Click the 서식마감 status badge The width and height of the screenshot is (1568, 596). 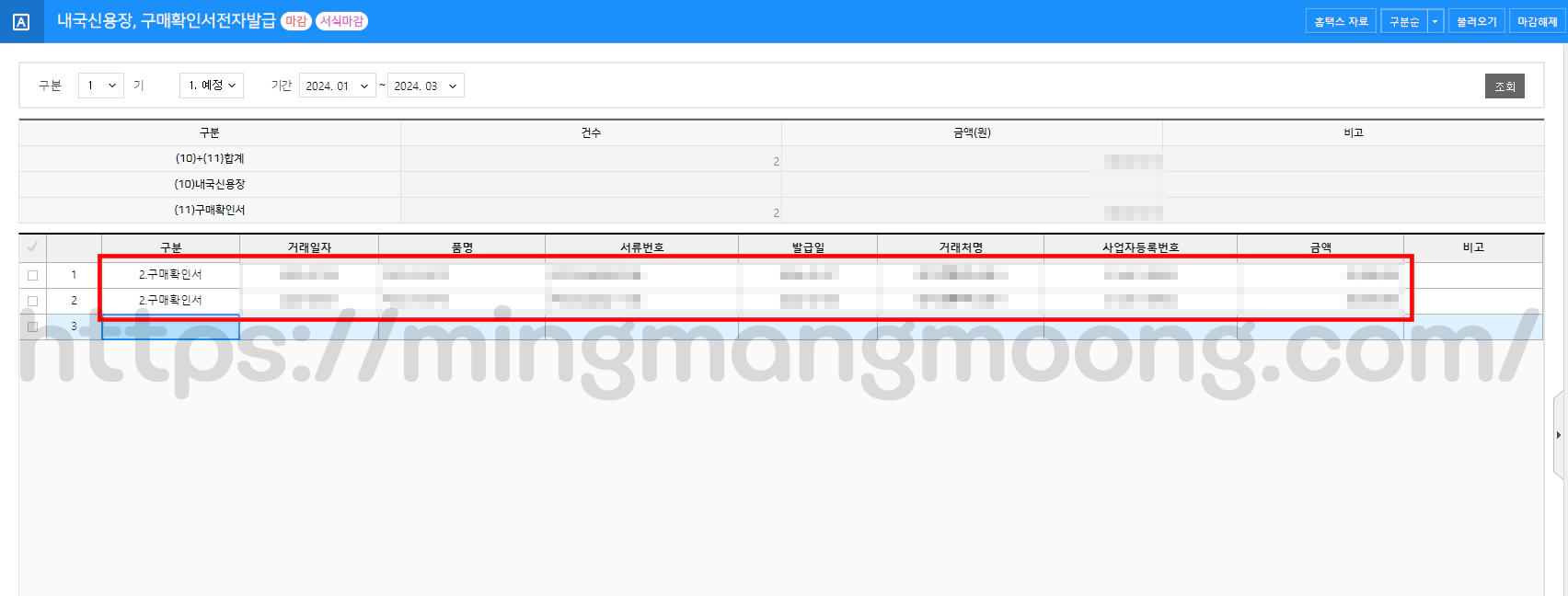pos(341,21)
